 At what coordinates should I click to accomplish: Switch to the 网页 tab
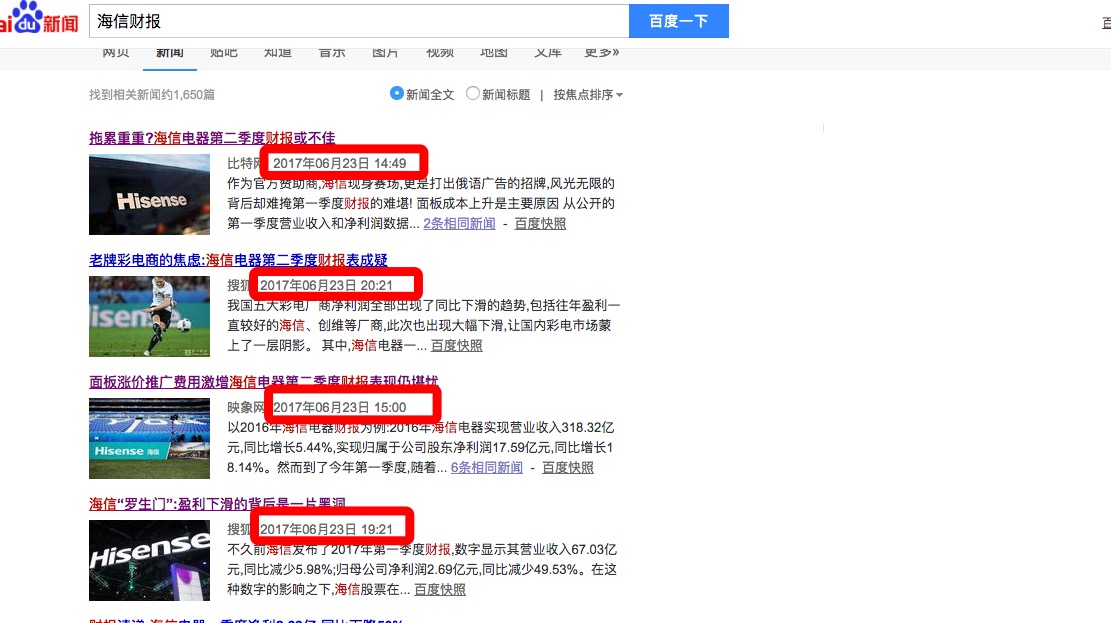point(116,54)
